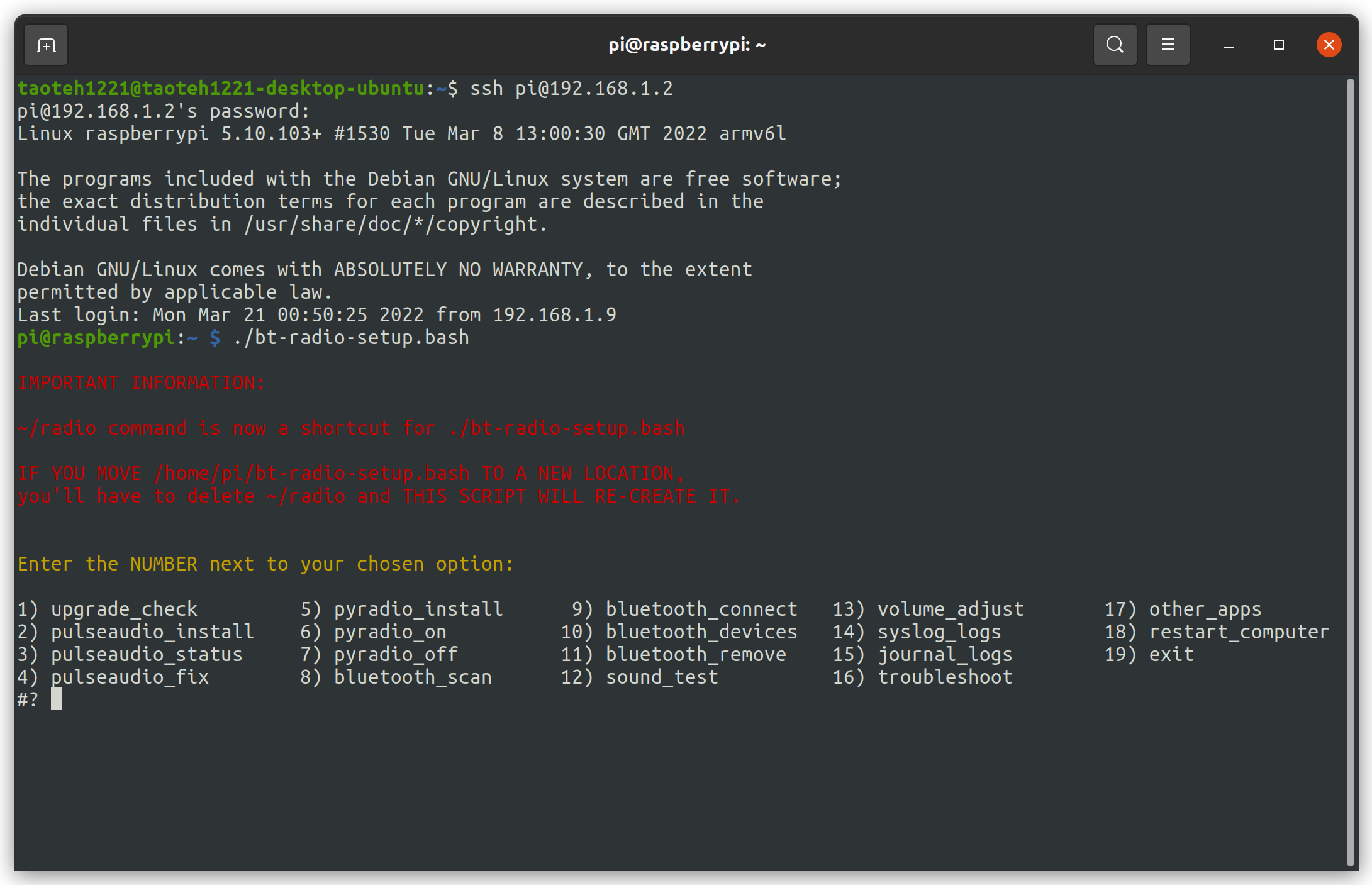The width and height of the screenshot is (1372, 885).
Task: Click the red IMPORTANT INFORMATION: heading
Action: 142,382
